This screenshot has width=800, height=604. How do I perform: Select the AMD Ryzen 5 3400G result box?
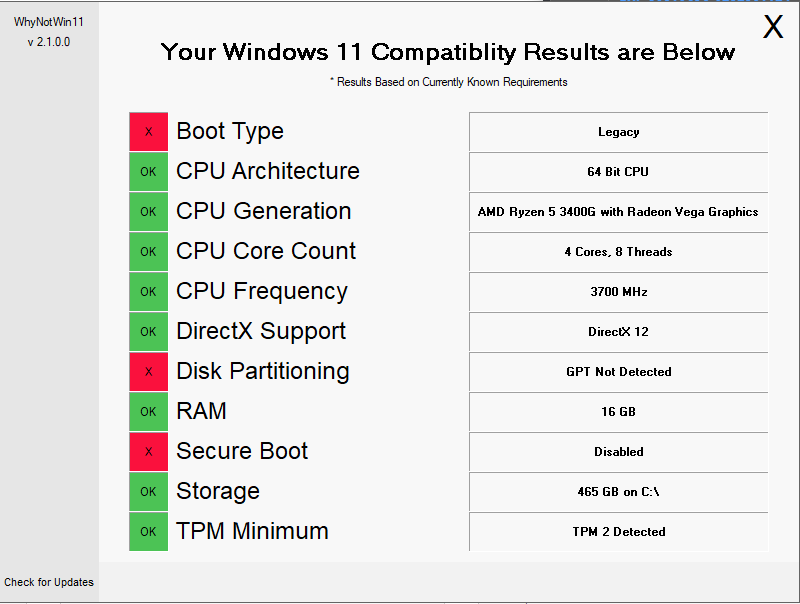(618, 212)
